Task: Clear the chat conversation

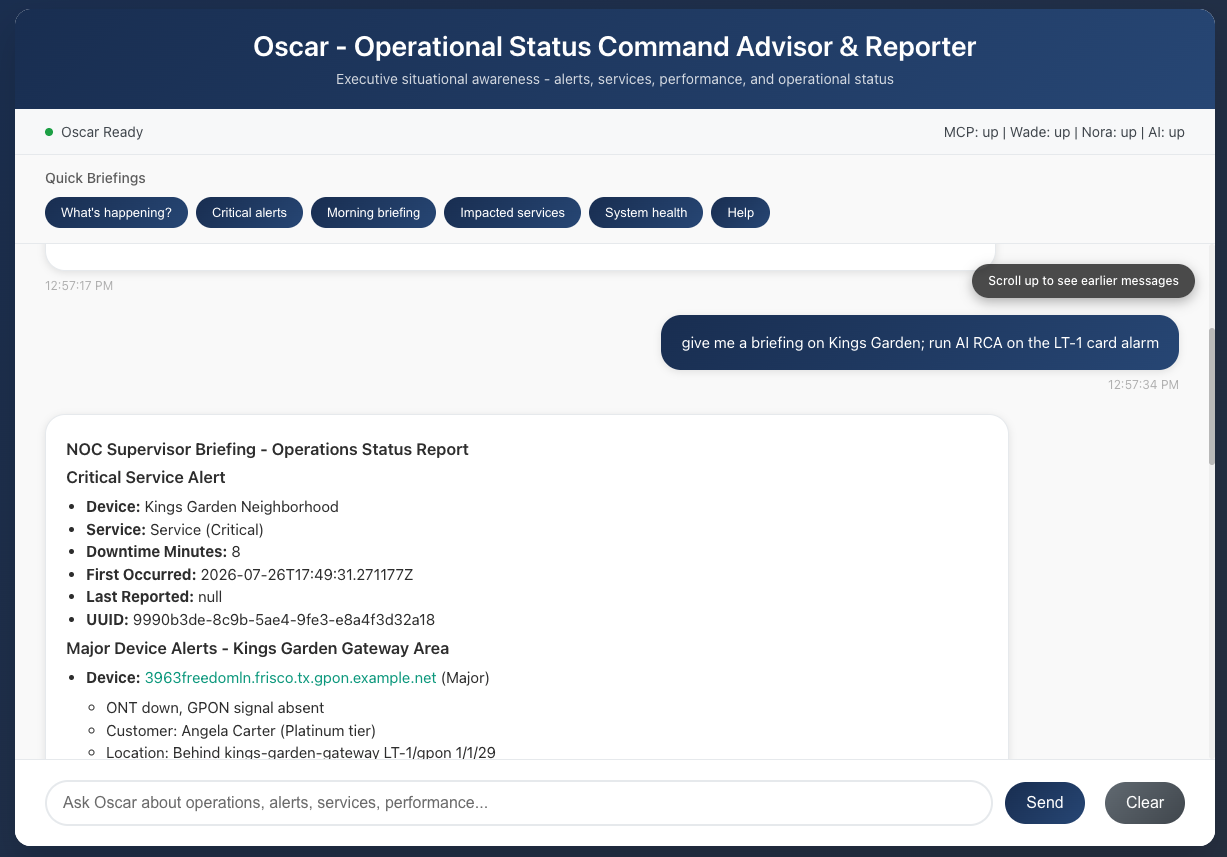Action: tap(1145, 803)
